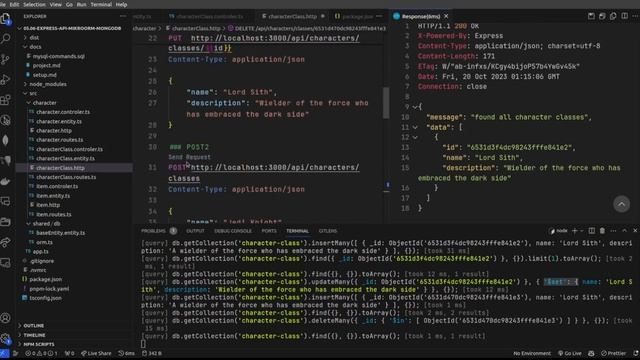Switch to the characterClass.http editor tab
The image size is (640, 360).
coord(293,16)
